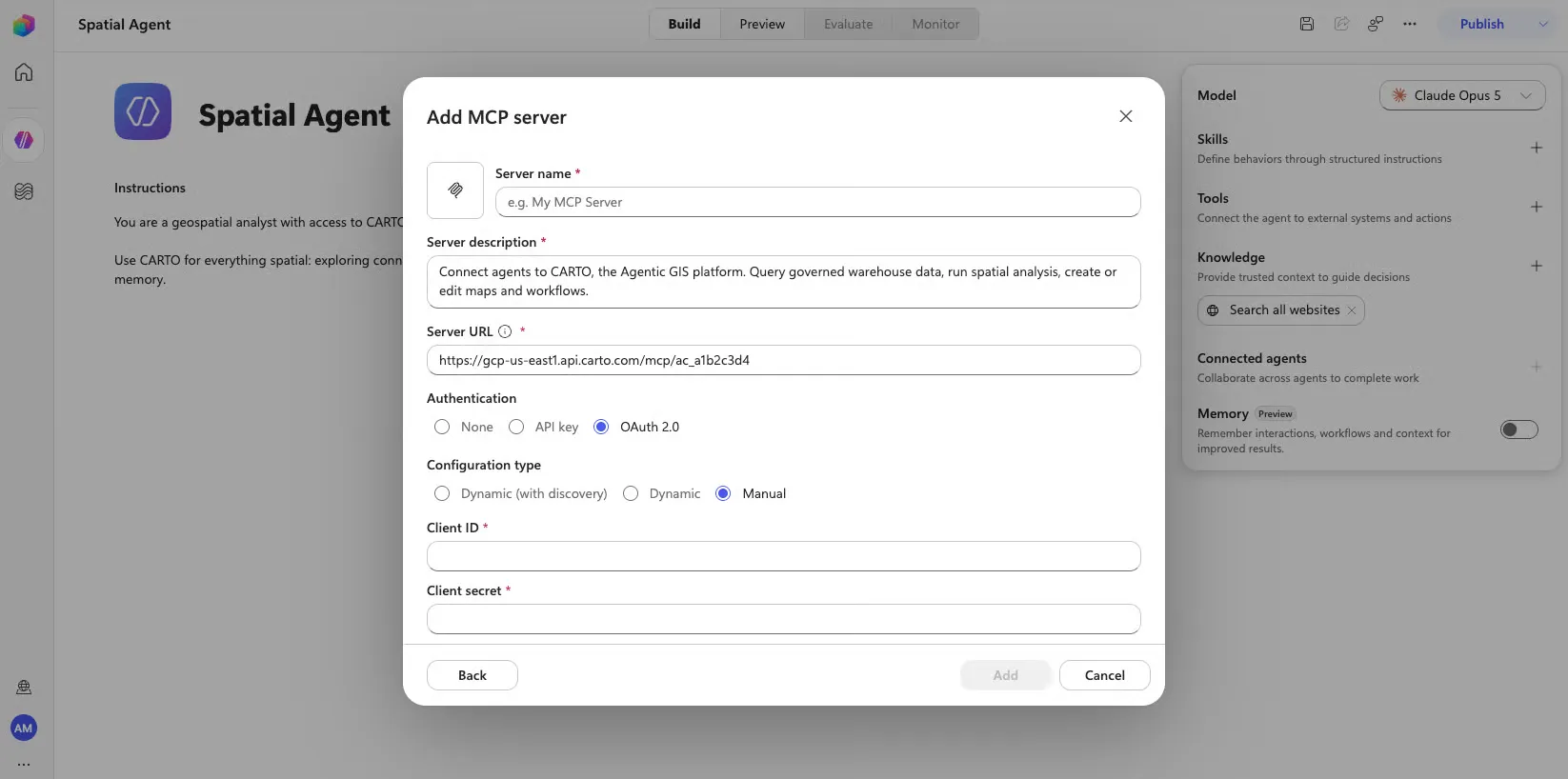Click the Spatial Agent avatar icon
Viewport: 1568px width, 779px height.
[x=143, y=111]
